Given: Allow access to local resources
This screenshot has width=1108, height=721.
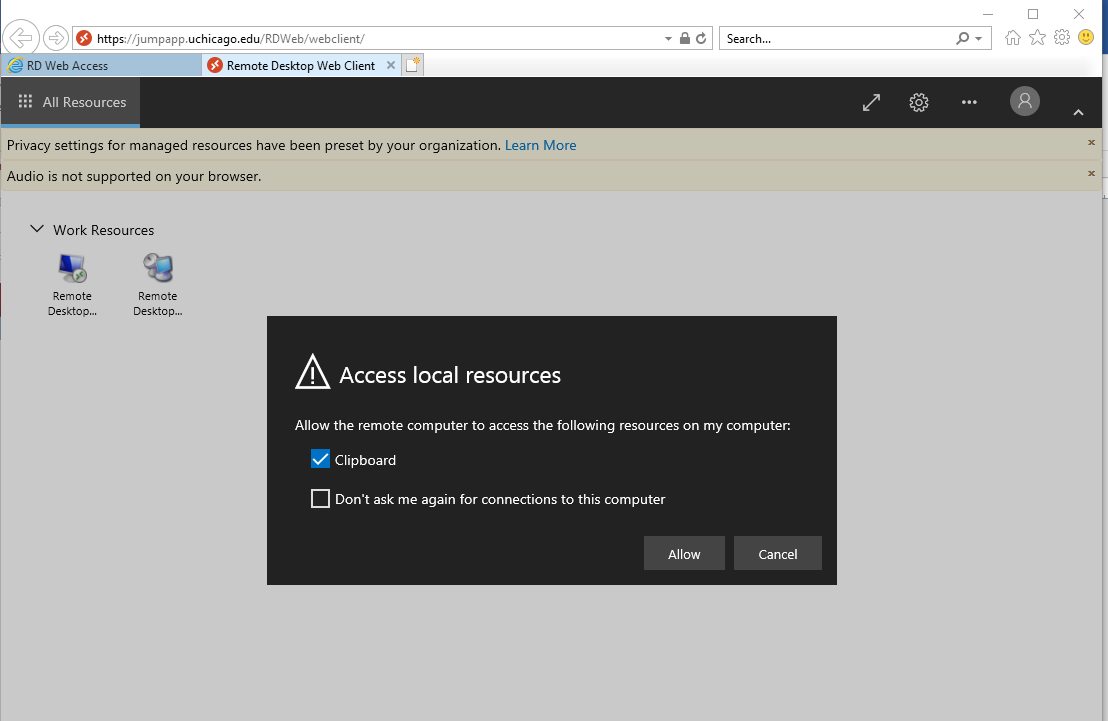Looking at the screenshot, I should click(684, 553).
